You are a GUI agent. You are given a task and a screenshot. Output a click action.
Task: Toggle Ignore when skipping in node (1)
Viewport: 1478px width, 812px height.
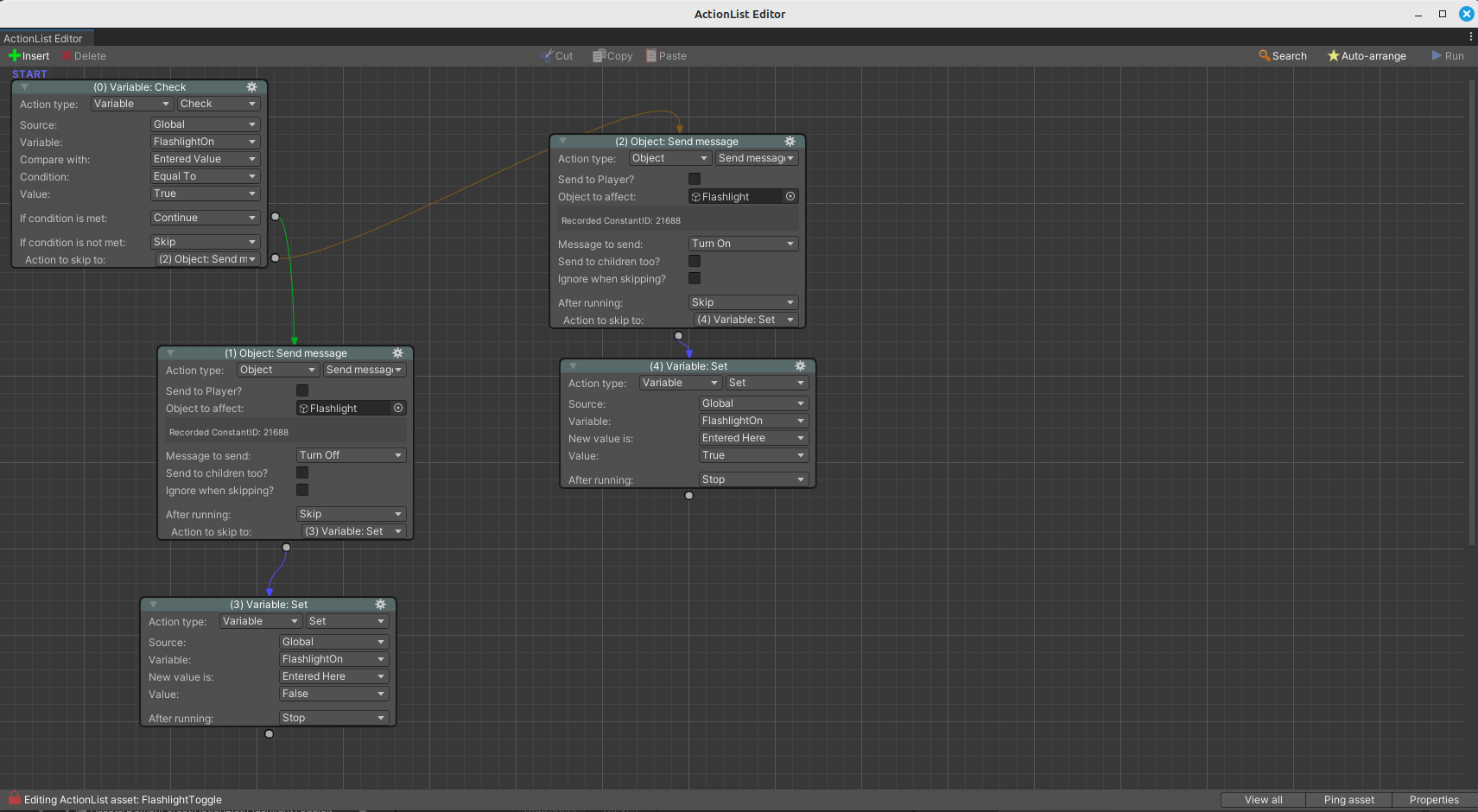302,491
